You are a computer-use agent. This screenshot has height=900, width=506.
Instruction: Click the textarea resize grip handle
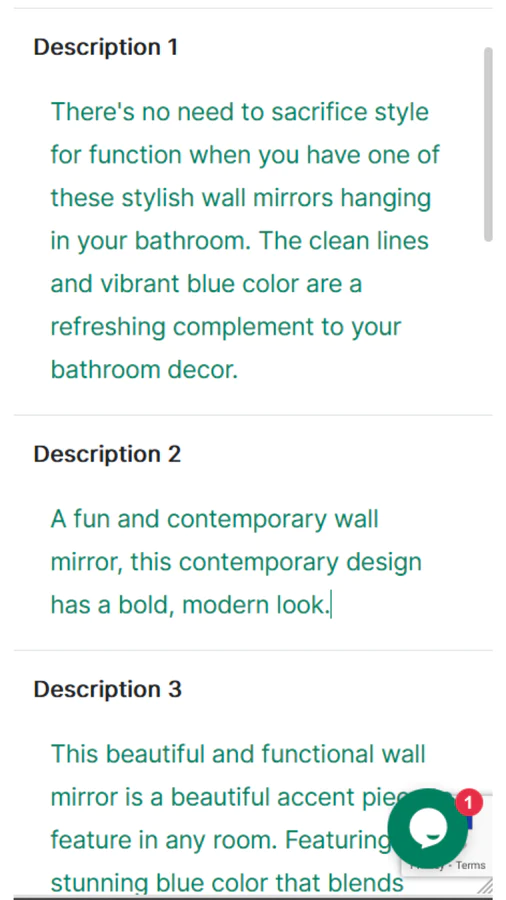tap(485, 886)
